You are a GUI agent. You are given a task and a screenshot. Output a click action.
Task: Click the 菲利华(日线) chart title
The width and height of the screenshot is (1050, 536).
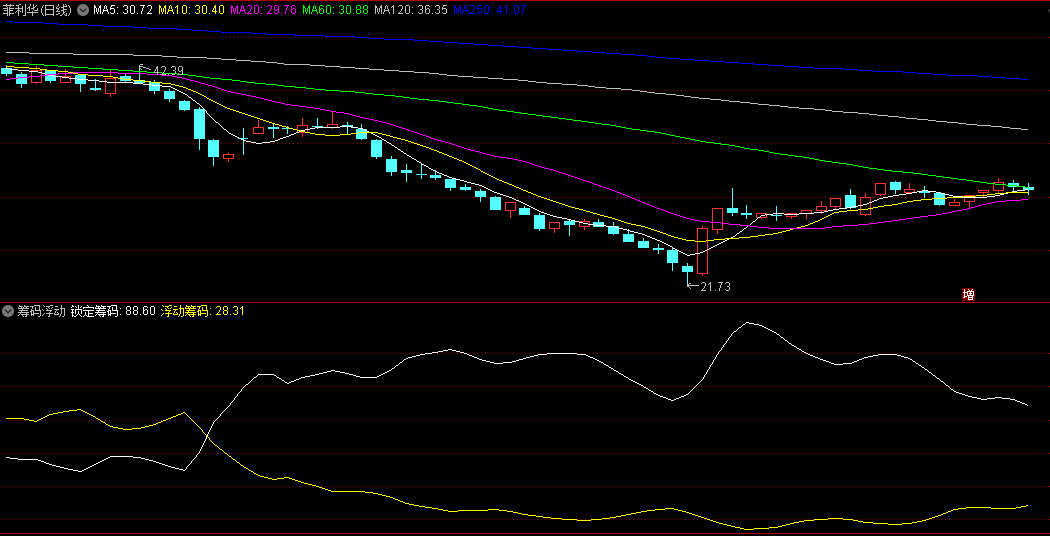[x=38, y=10]
